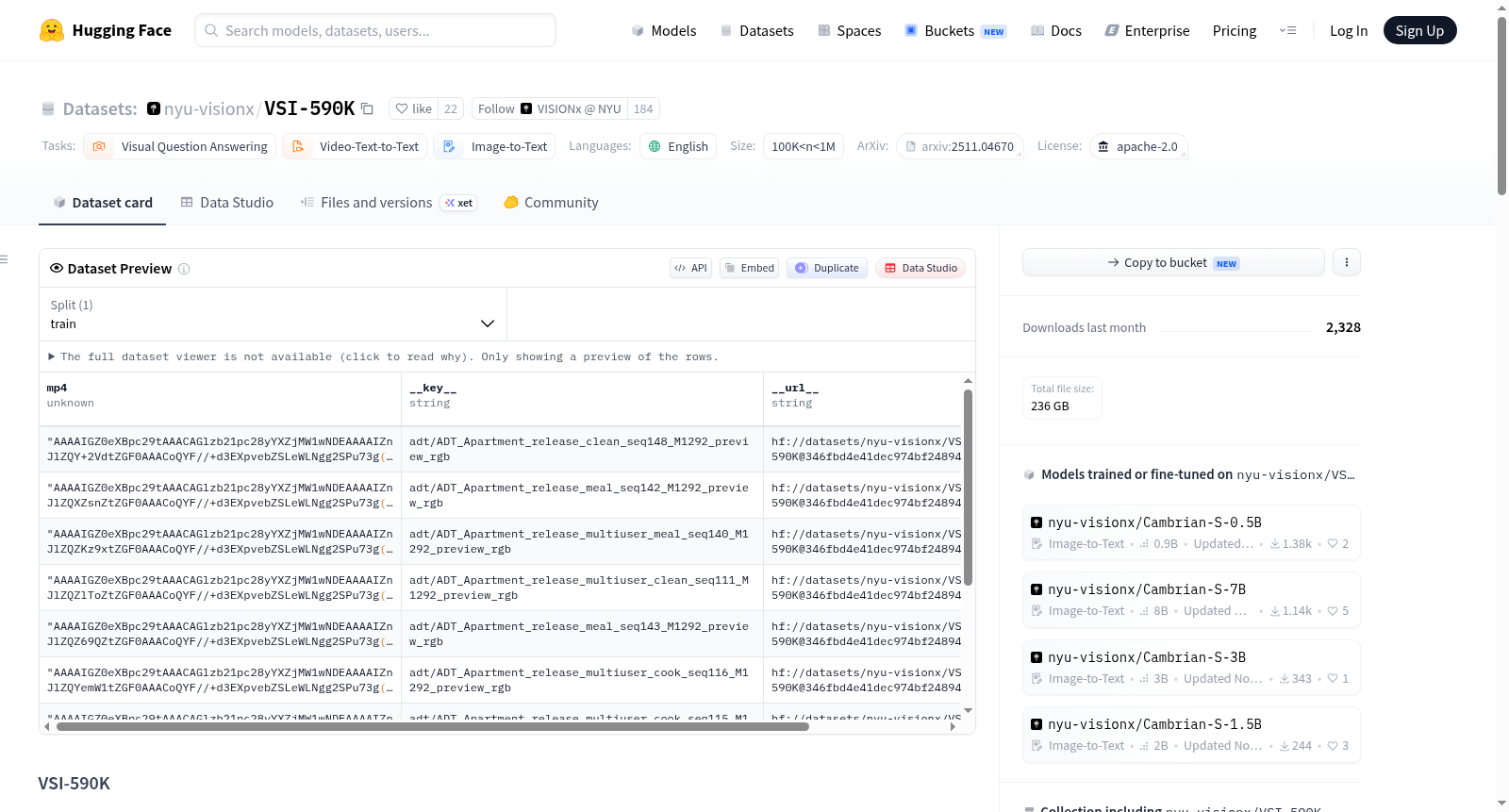Open Buckets in the top navigation

[955, 31]
